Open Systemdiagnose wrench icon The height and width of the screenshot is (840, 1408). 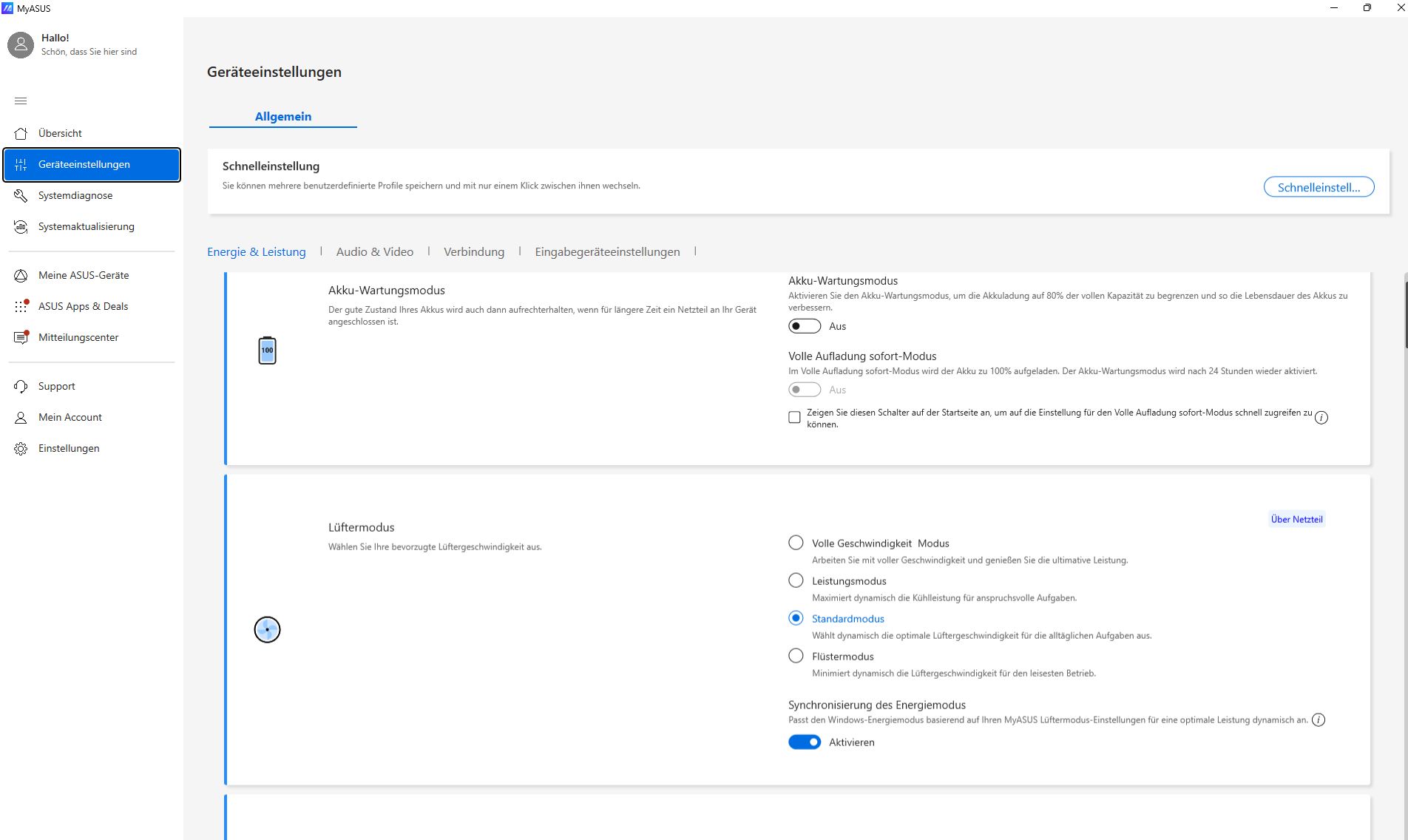[21, 195]
